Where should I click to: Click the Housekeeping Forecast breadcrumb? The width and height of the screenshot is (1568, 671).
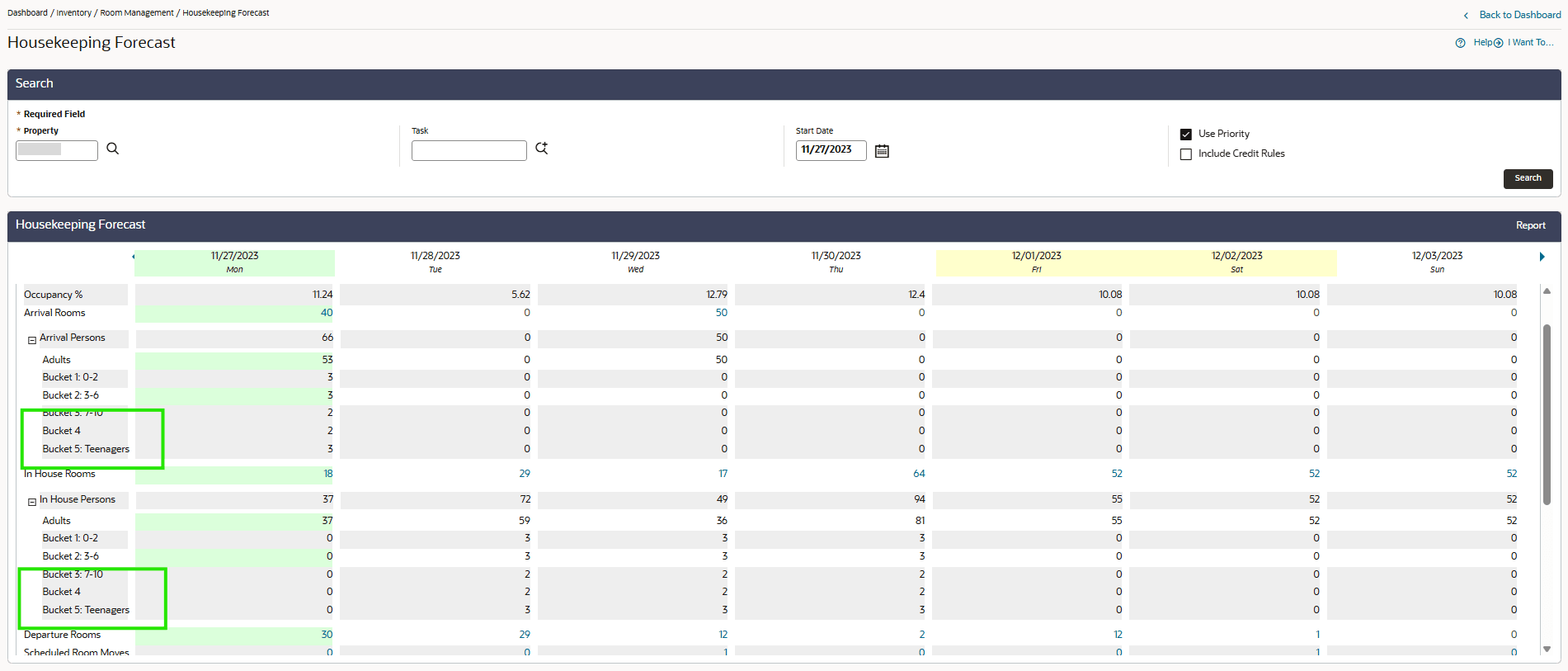[x=226, y=13]
